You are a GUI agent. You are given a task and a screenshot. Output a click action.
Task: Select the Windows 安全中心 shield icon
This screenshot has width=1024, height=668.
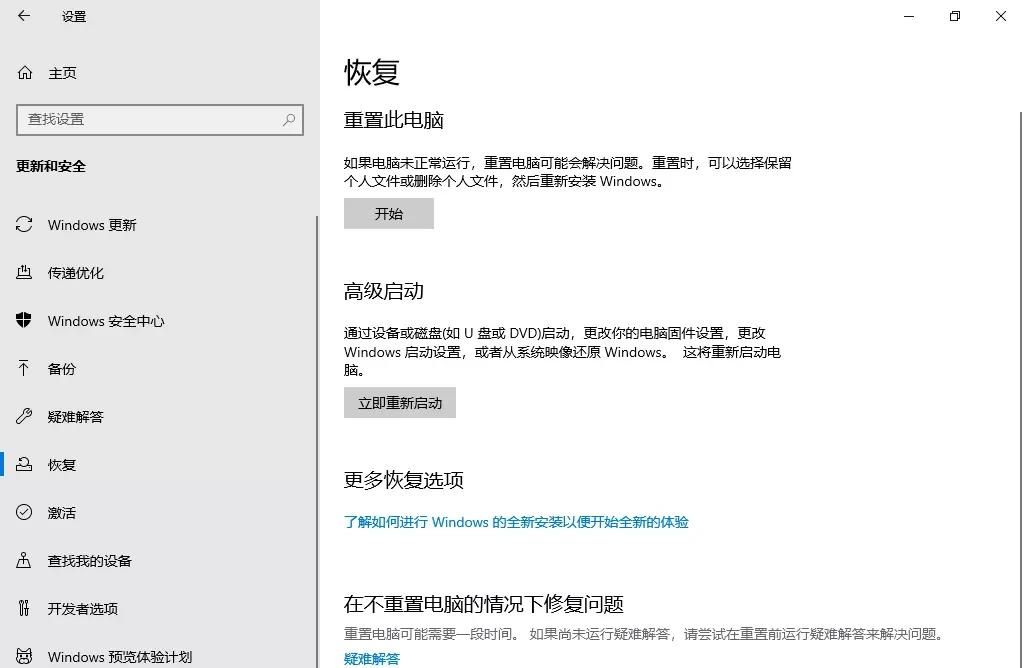22,320
